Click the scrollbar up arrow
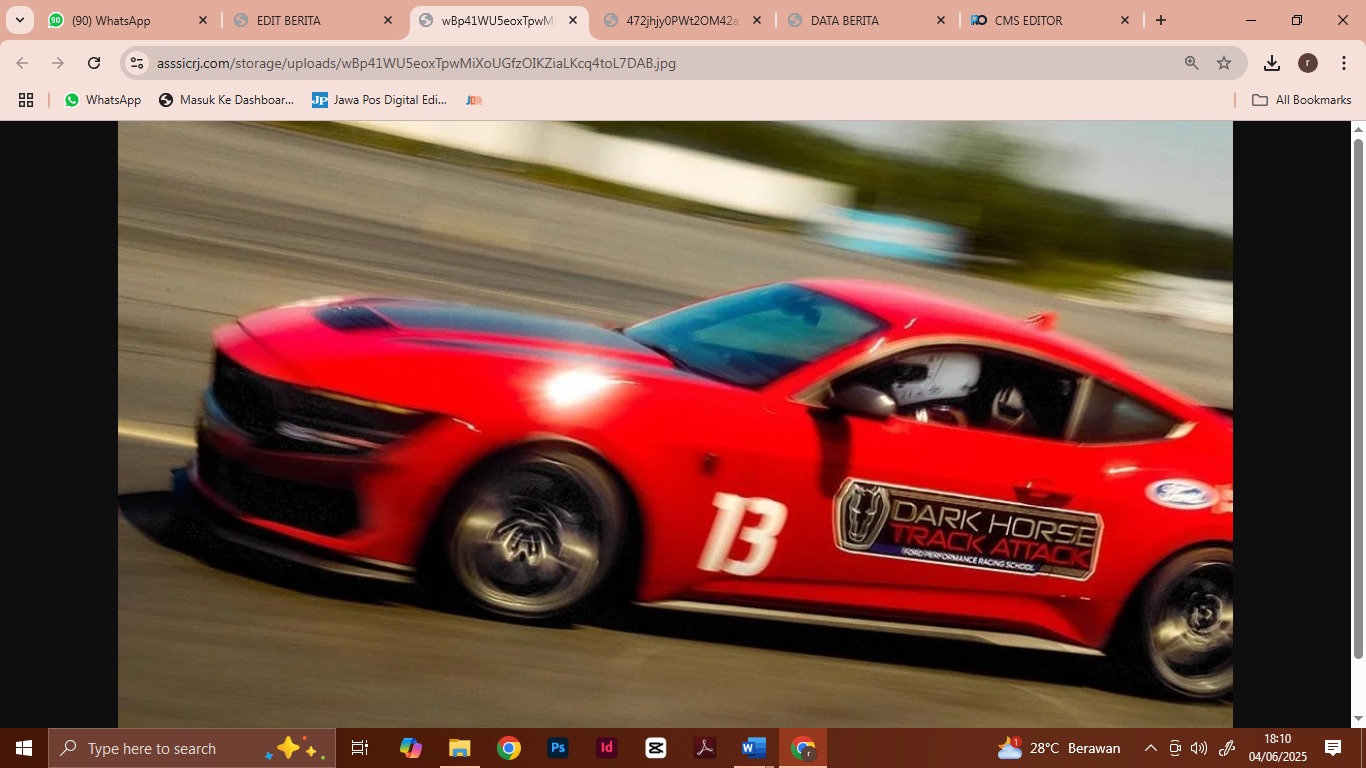The height and width of the screenshot is (768, 1366). (x=1358, y=129)
